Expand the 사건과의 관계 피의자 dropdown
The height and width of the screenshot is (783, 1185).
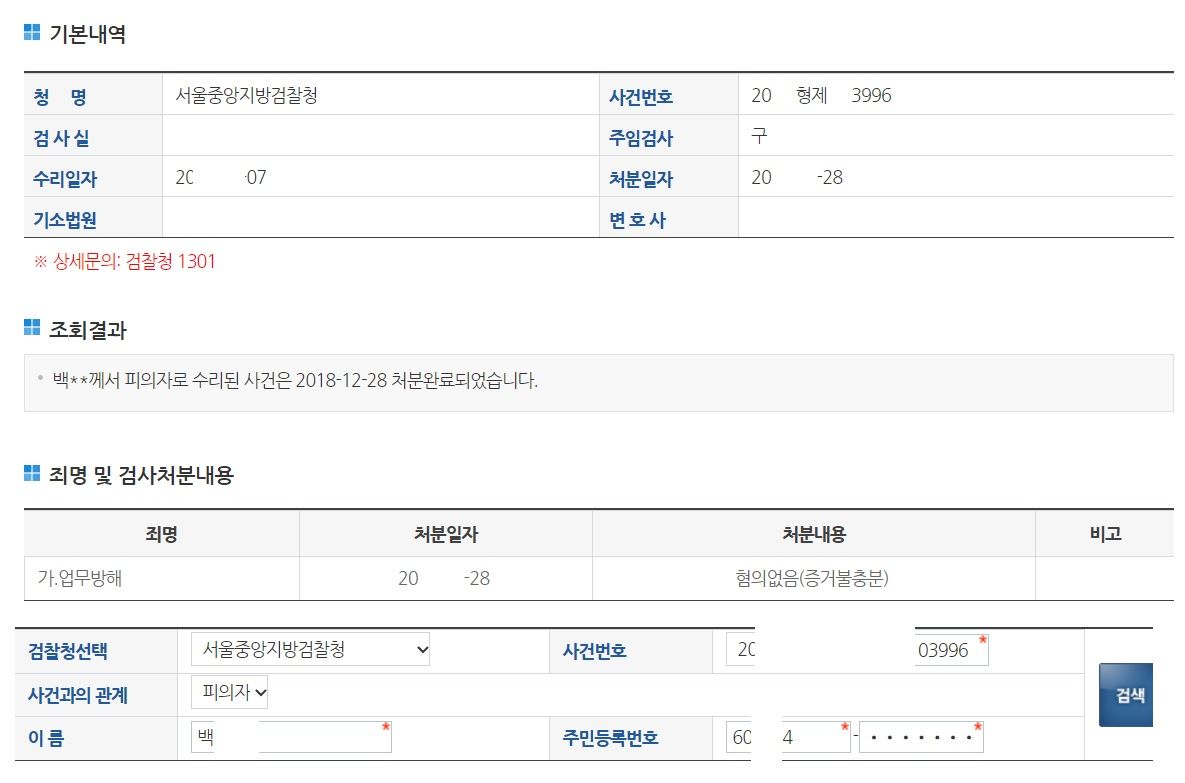229,692
